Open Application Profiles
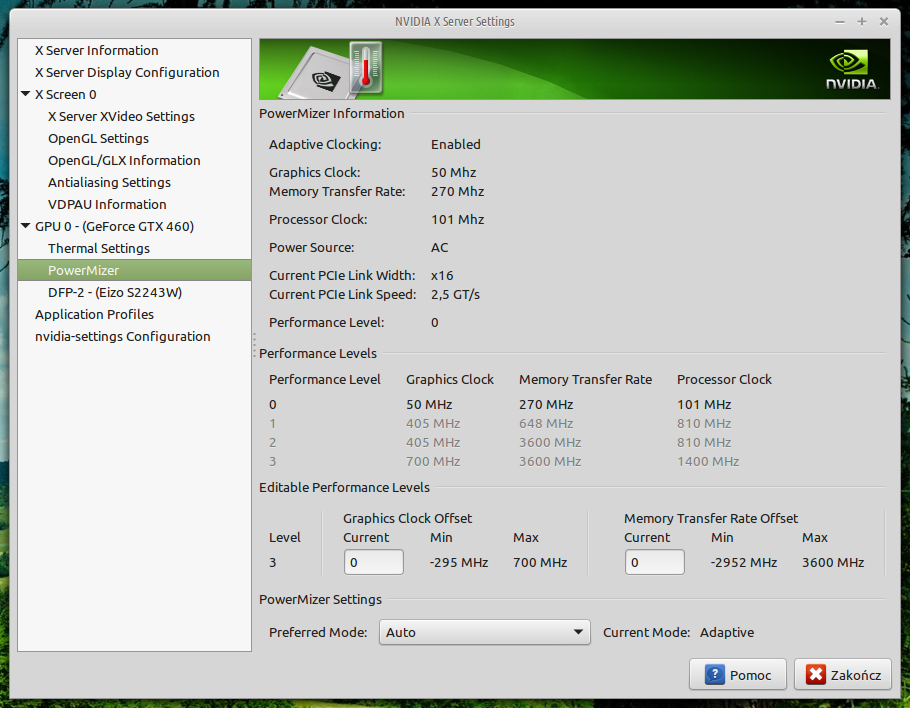This screenshot has width=910, height=708. pos(94,315)
